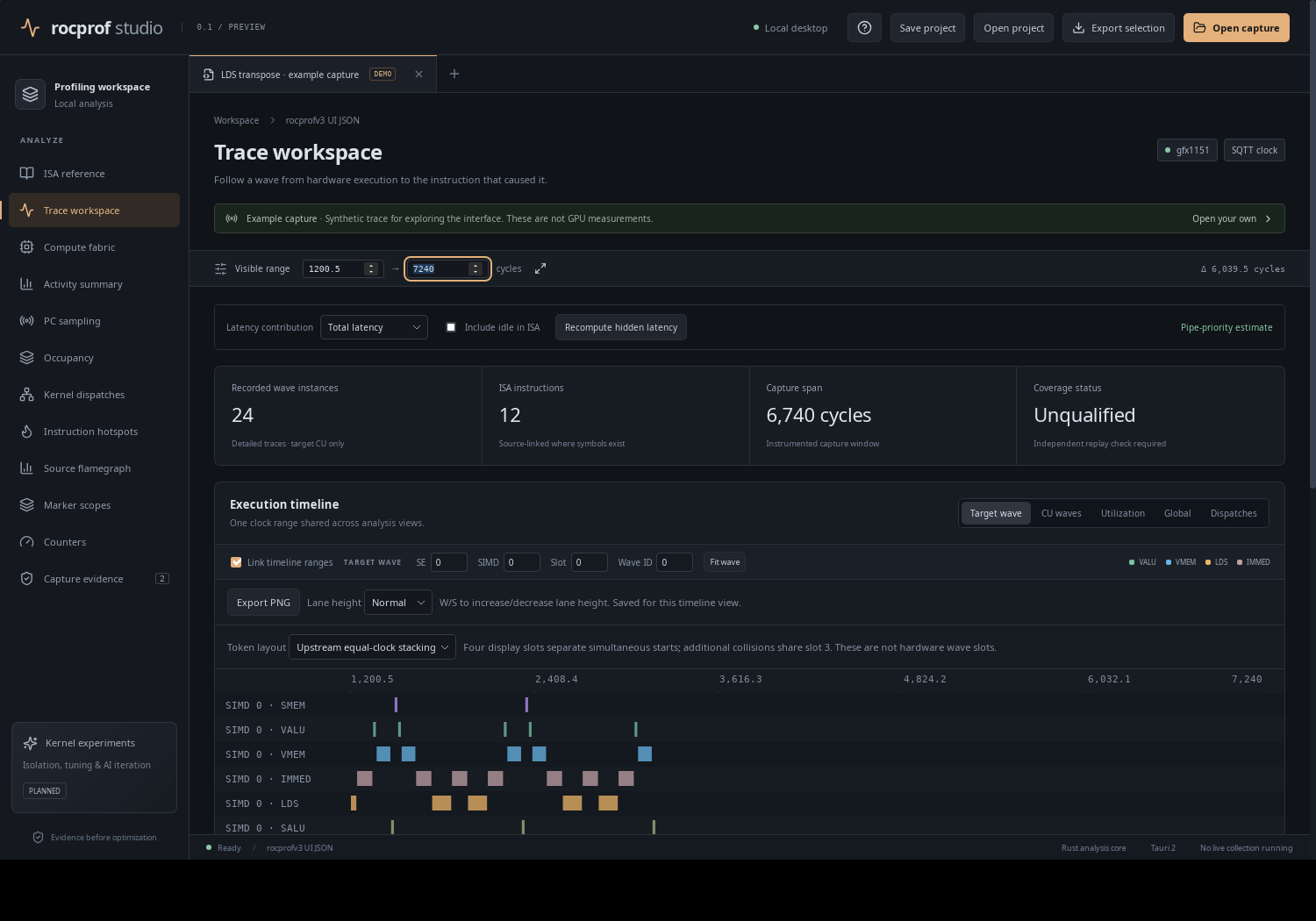This screenshot has width=1316, height=921.
Task: Click the Wave ID input field
Action: [x=675, y=562]
